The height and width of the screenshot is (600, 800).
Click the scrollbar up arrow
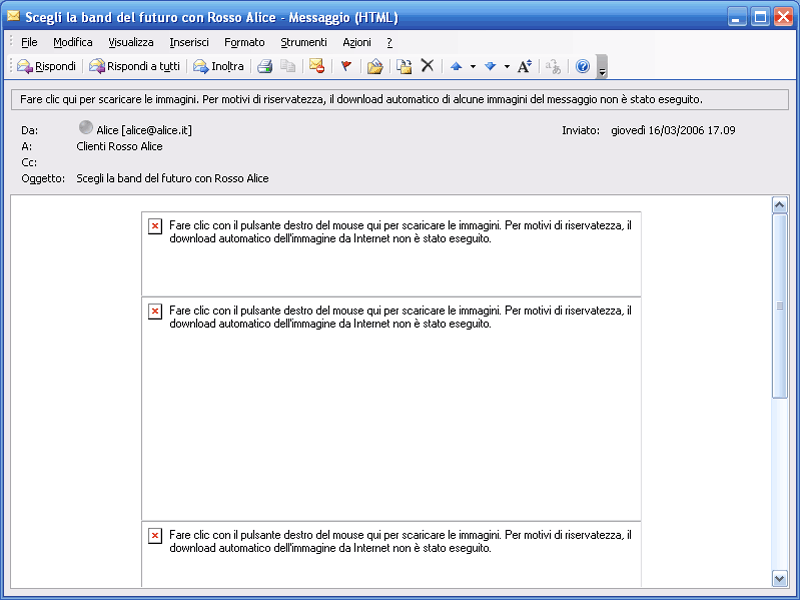(780, 205)
